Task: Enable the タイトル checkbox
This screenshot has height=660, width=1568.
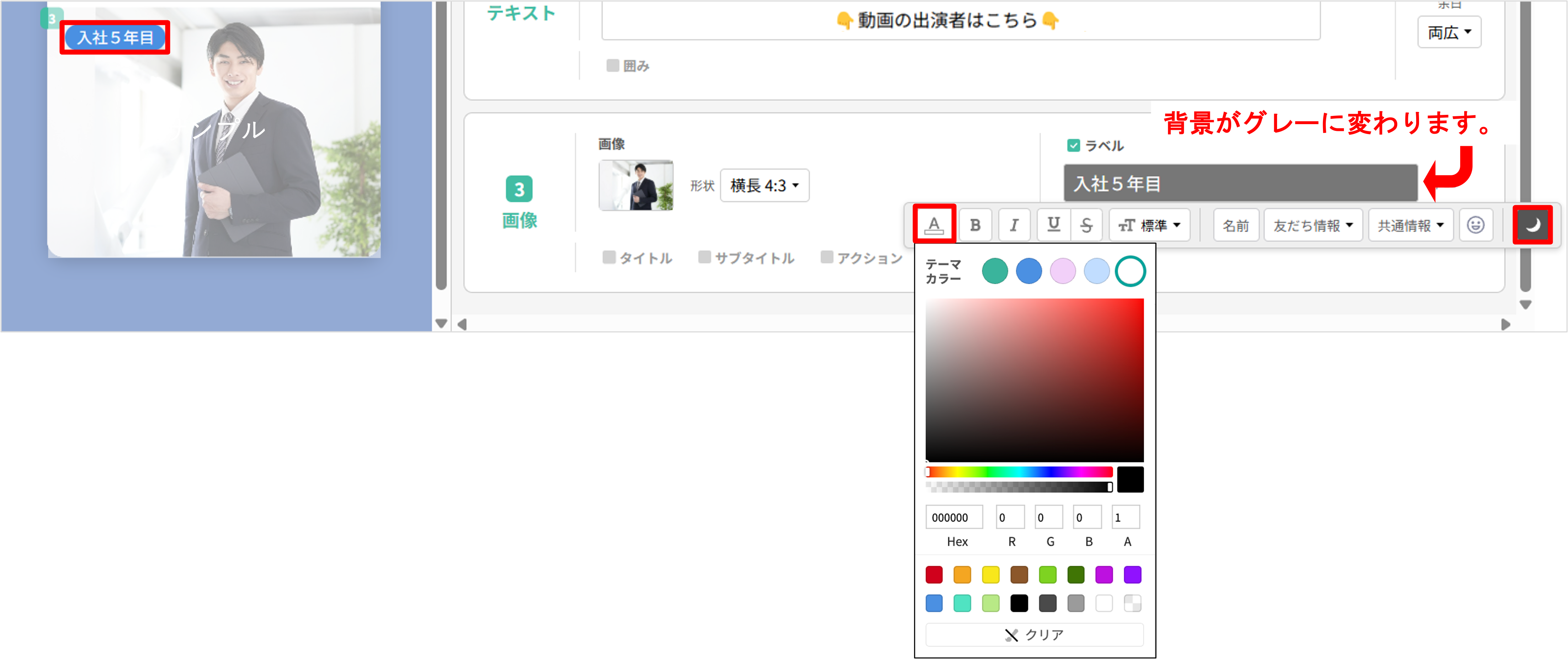Action: (x=609, y=257)
